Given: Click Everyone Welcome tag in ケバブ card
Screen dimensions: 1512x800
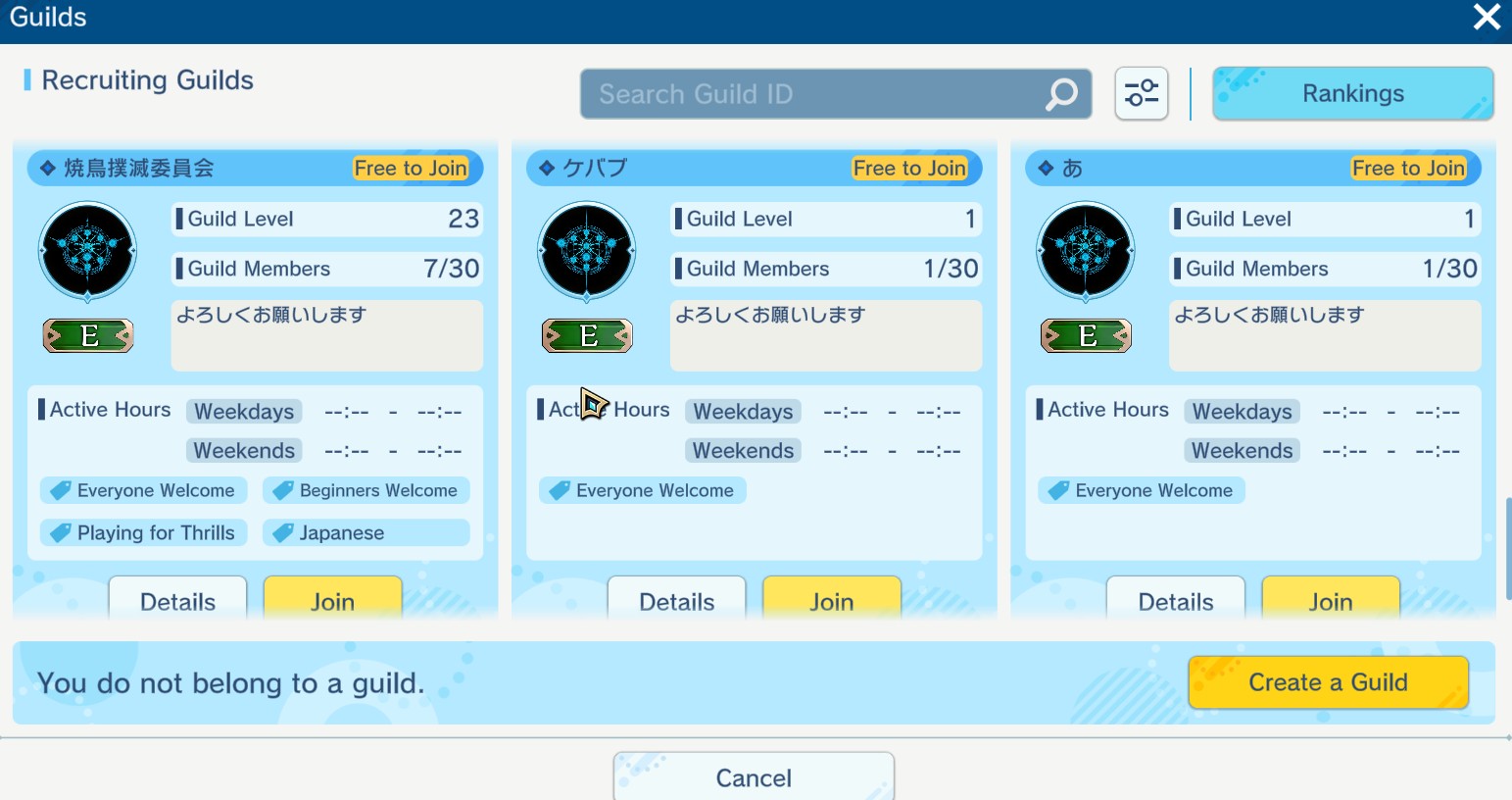Looking at the screenshot, I should click(x=643, y=490).
